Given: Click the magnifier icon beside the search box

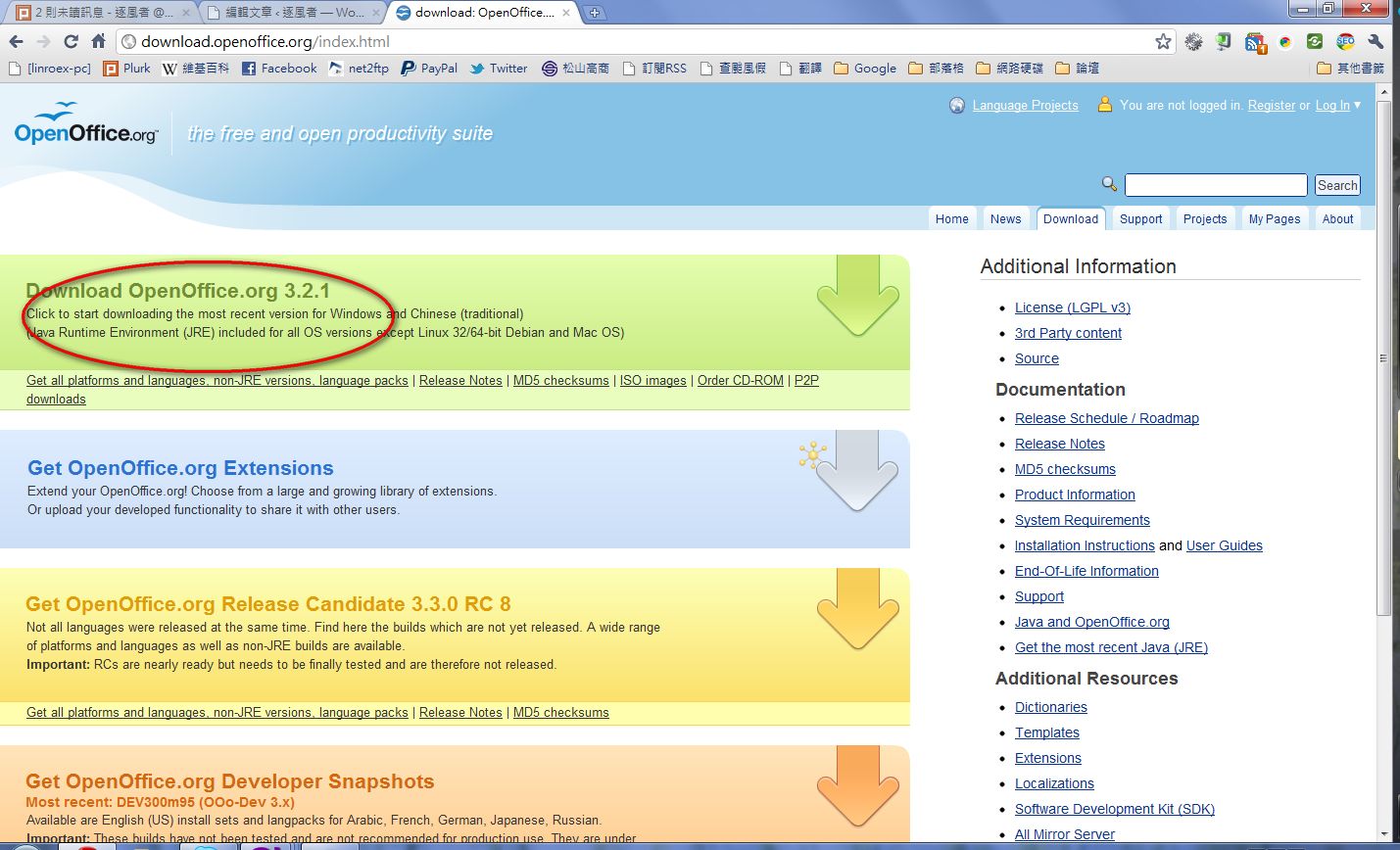Looking at the screenshot, I should [x=1109, y=184].
